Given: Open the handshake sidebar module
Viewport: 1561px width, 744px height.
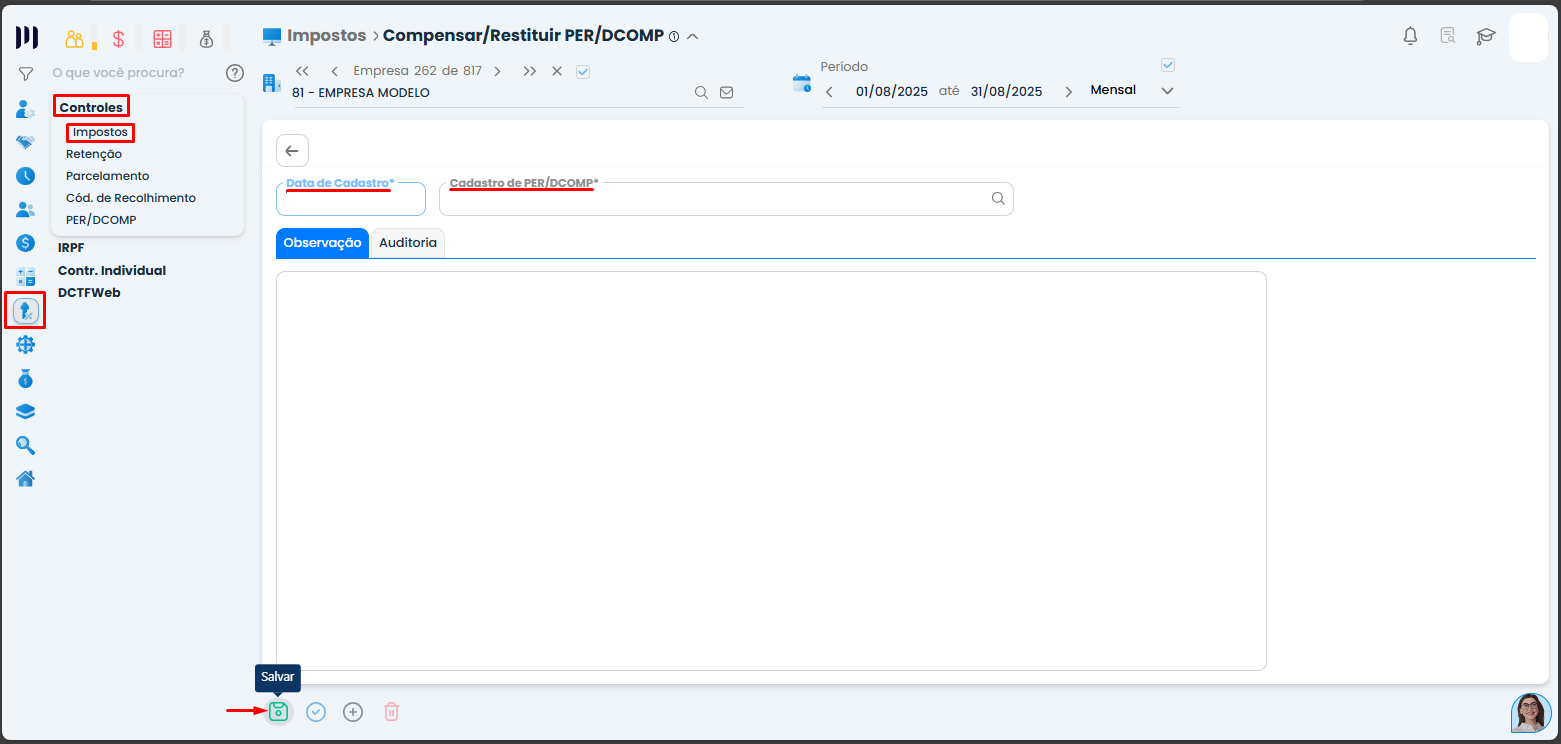Looking at the screenshot, I should point(26,142).
